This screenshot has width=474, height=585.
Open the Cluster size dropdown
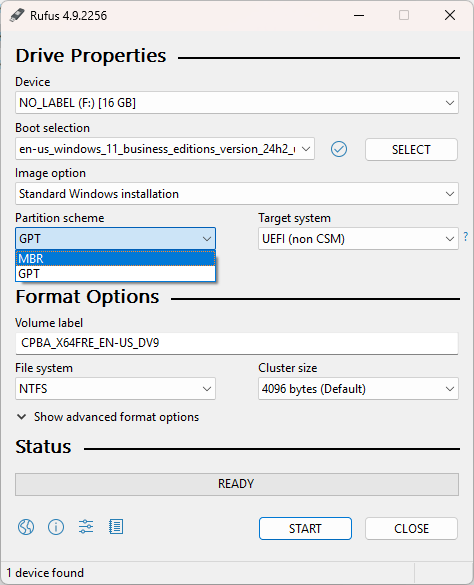[358, 388]
